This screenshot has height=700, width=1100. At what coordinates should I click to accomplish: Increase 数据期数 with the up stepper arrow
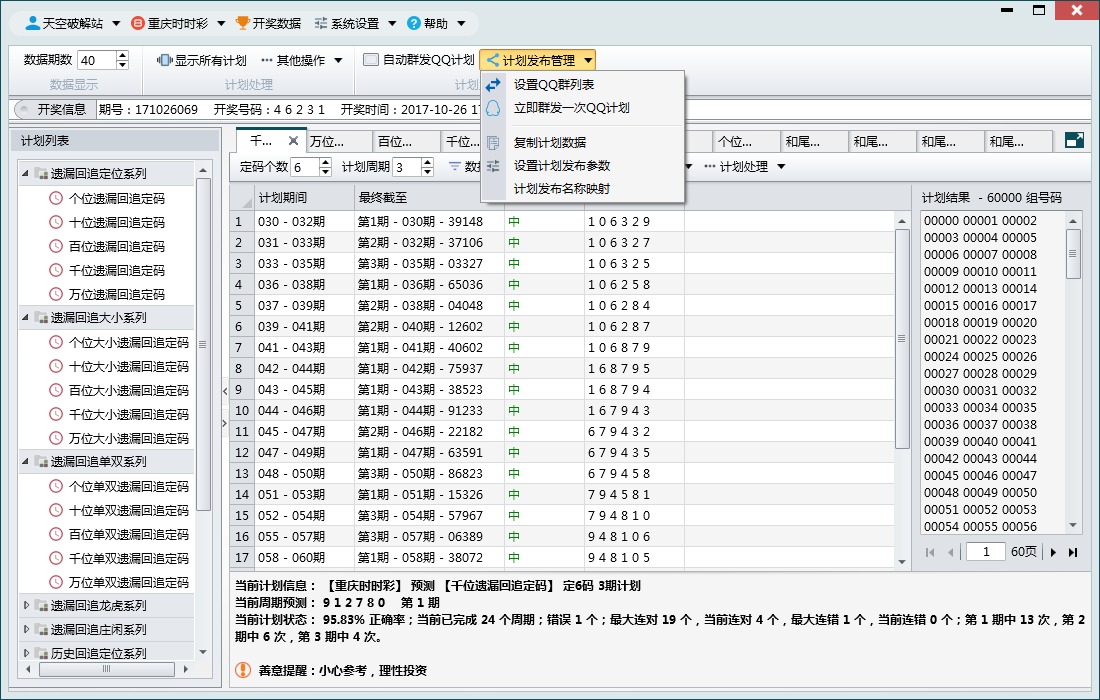pos(122,53)
